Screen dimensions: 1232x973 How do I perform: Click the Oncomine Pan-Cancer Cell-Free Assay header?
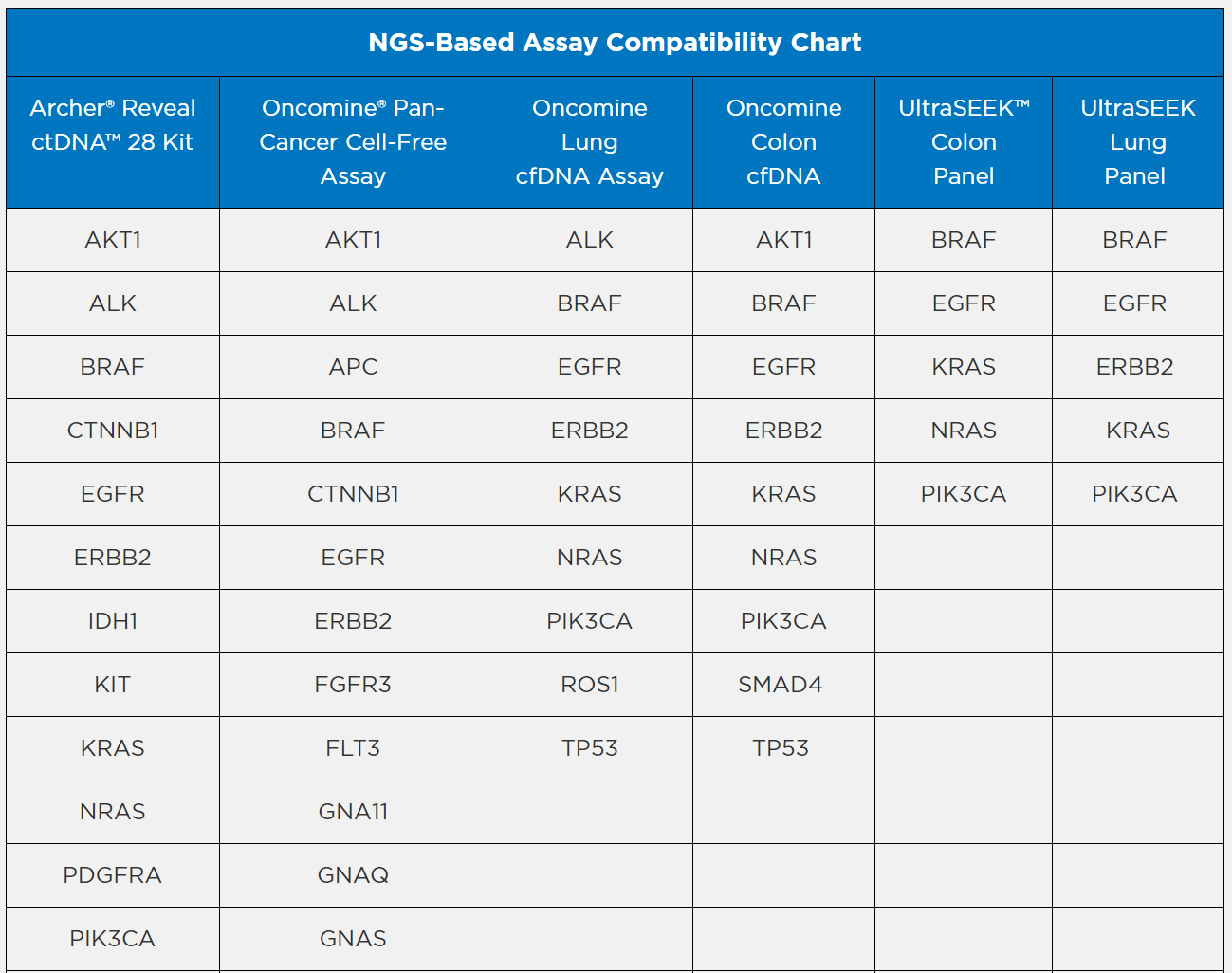click(353, 142)
